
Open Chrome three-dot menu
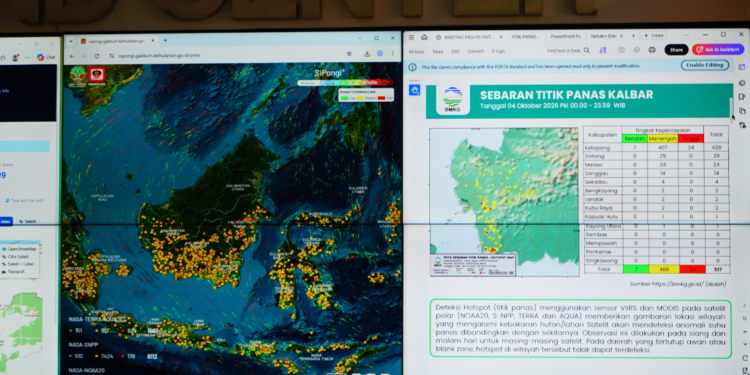click(x=393, y=54)
